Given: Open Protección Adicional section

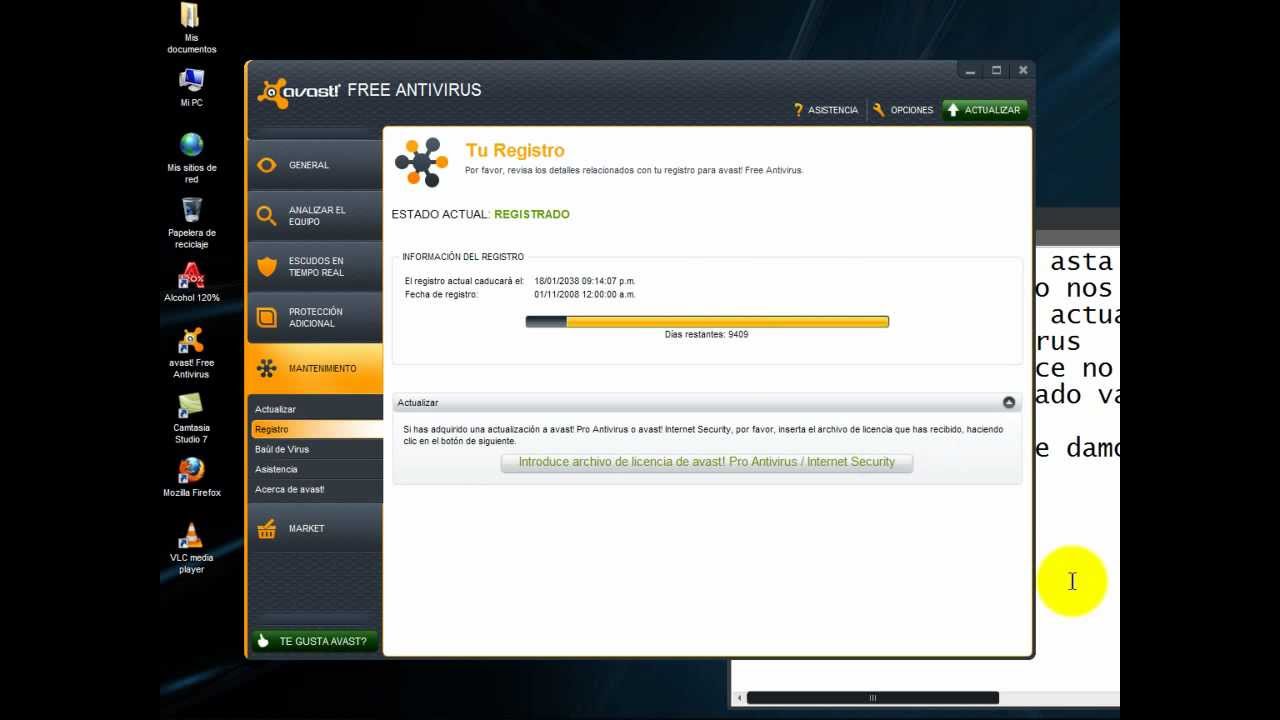Looking at the screenshot, I should point(315,317).
